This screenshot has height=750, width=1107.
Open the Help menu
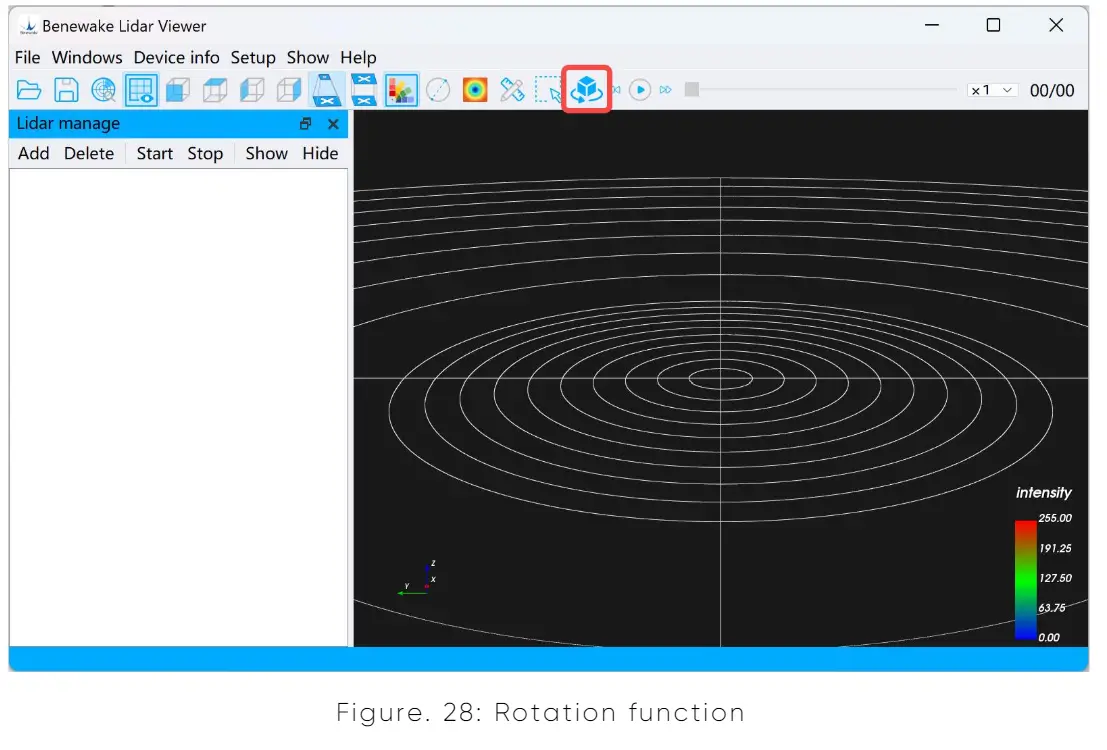coord(359,57)
